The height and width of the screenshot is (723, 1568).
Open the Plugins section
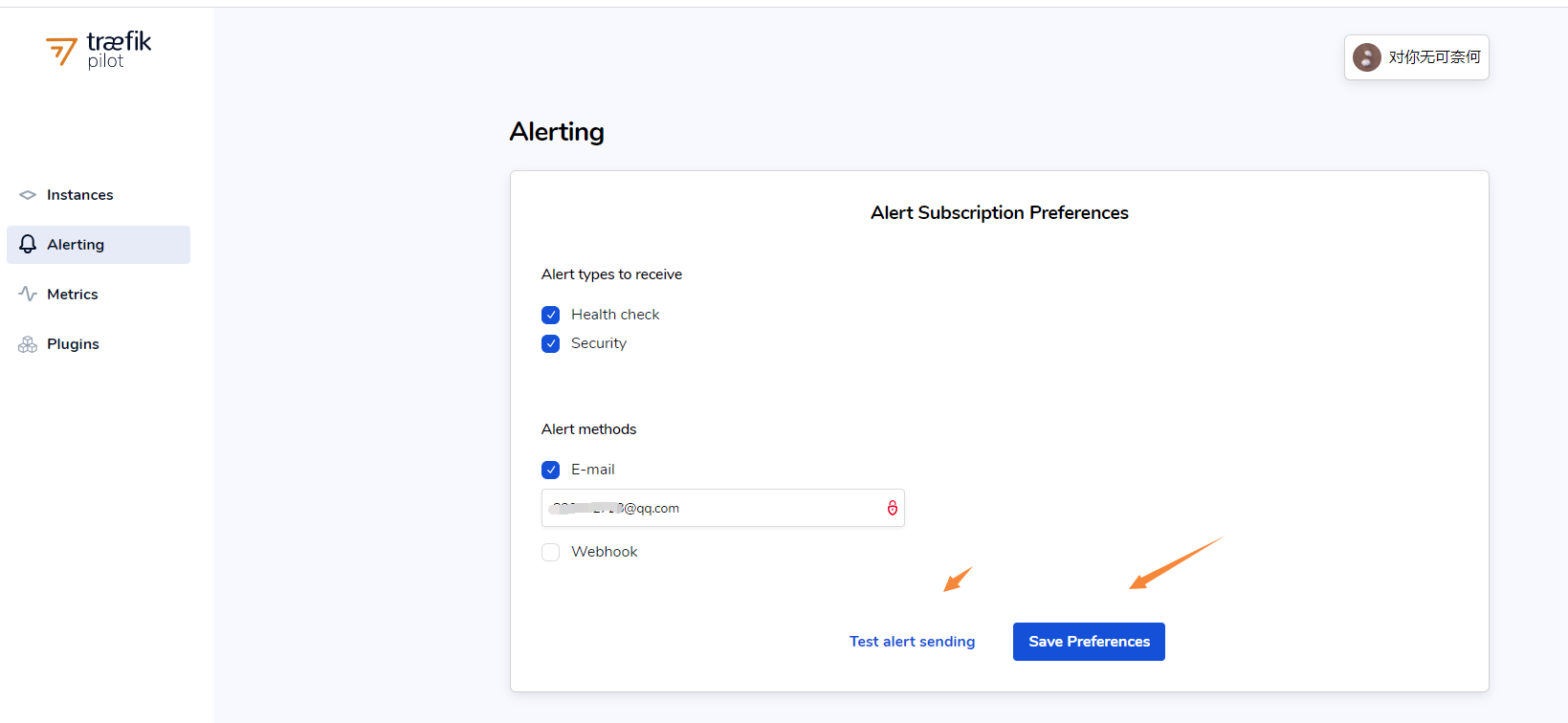click(99, 344)
